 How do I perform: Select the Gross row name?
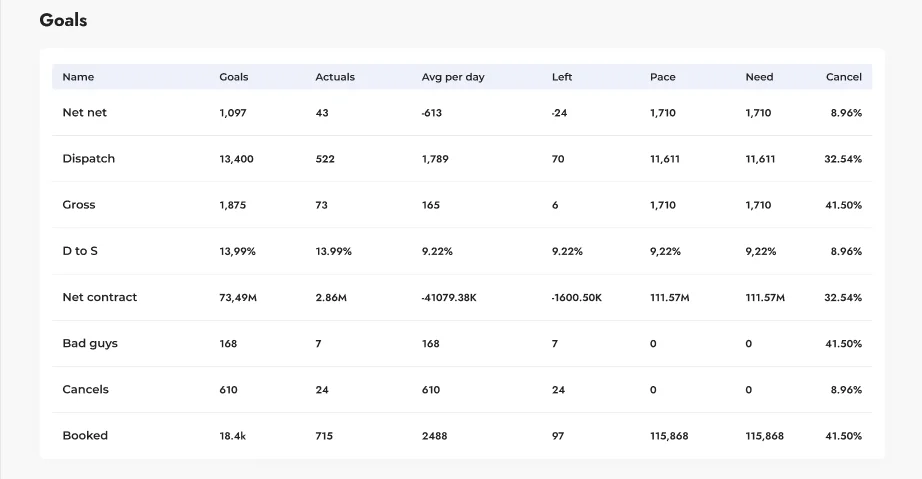click(79, 205)
